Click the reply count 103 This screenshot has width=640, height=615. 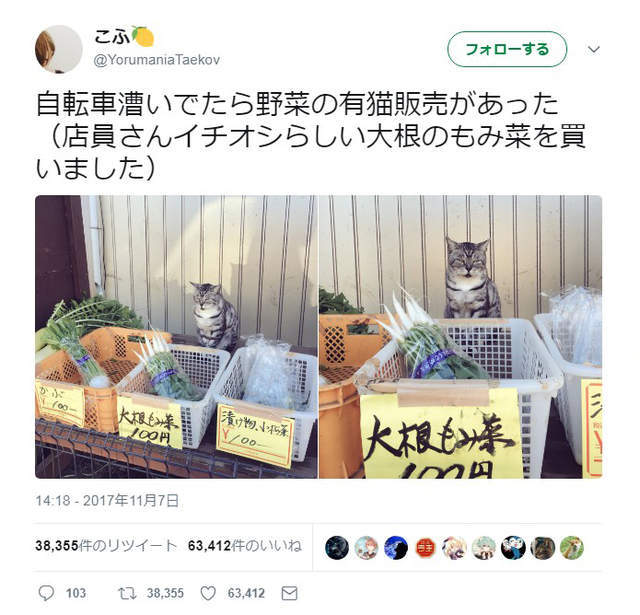pyautogui.click(x=76, y=593)
